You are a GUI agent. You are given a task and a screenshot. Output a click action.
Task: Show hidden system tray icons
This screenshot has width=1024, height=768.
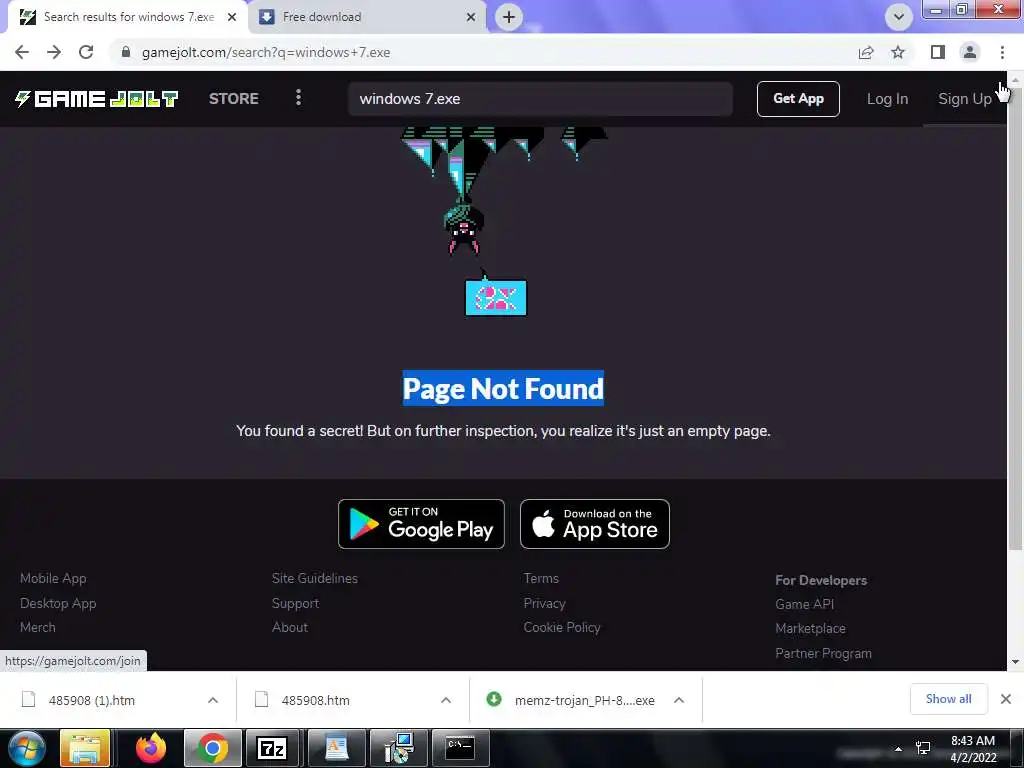(x=899, y=749)
